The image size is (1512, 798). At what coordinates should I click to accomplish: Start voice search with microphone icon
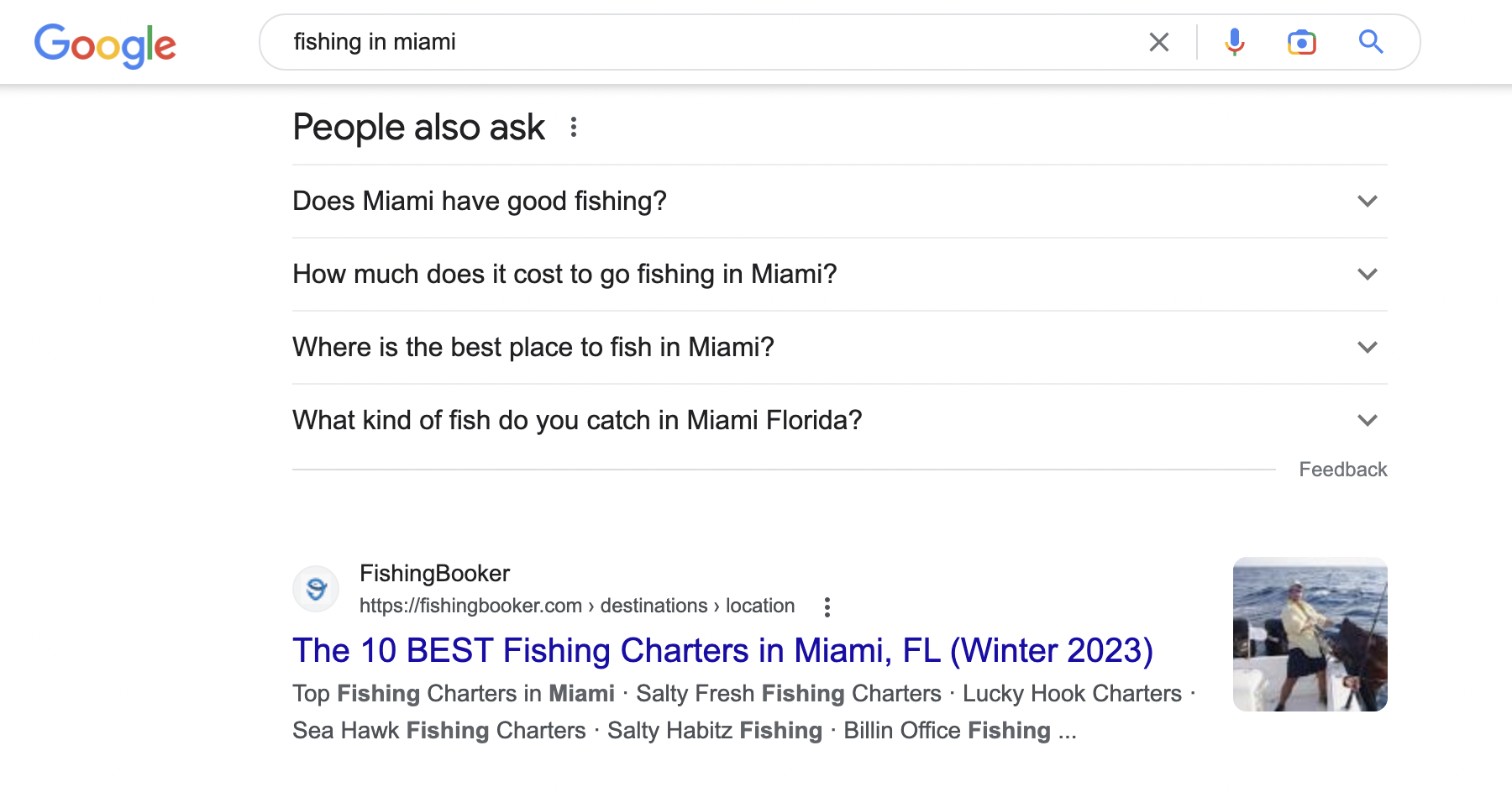1235,42
